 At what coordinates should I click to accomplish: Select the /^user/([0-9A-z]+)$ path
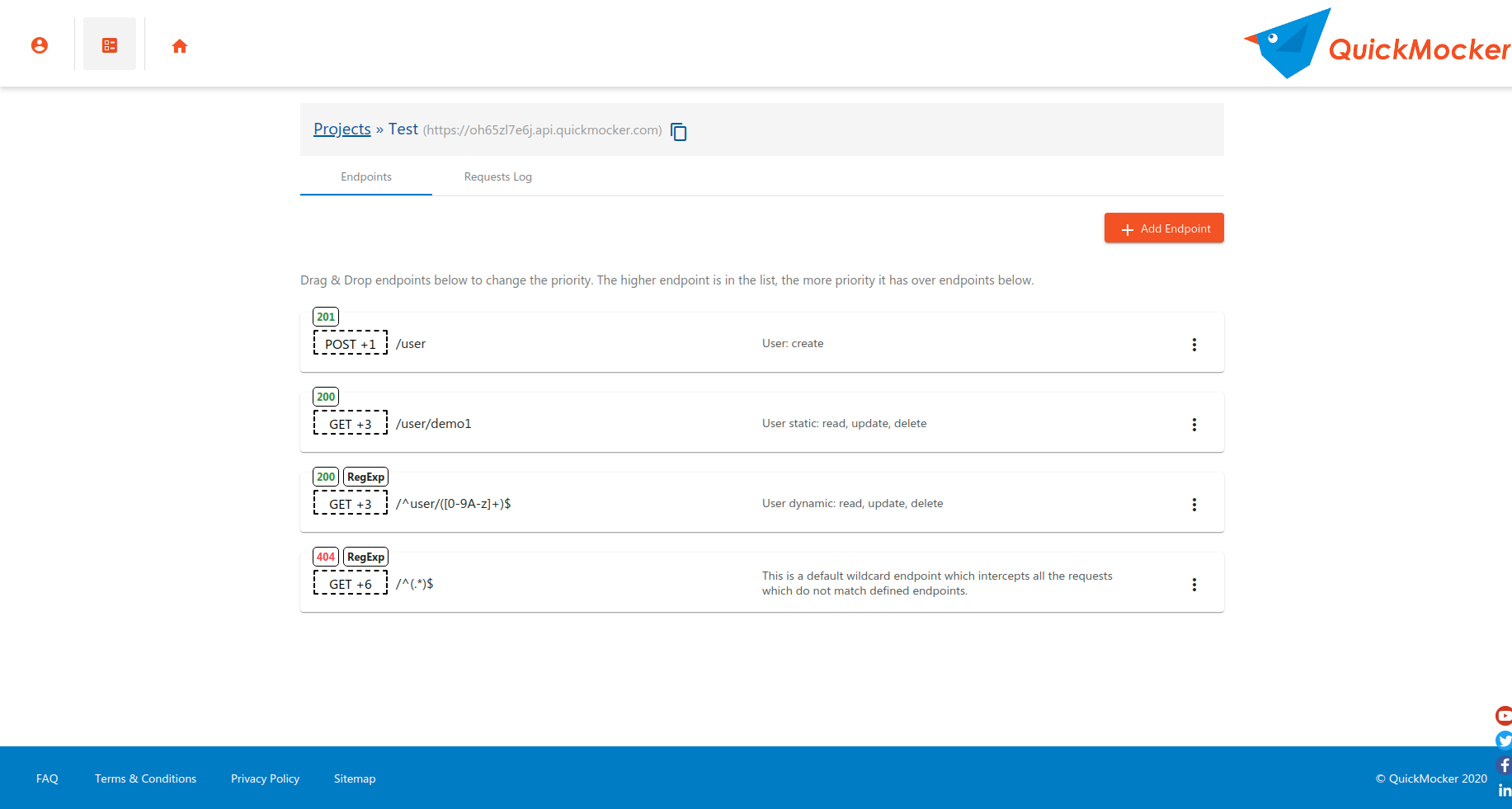pyautogui.click(x=454, y=504)
